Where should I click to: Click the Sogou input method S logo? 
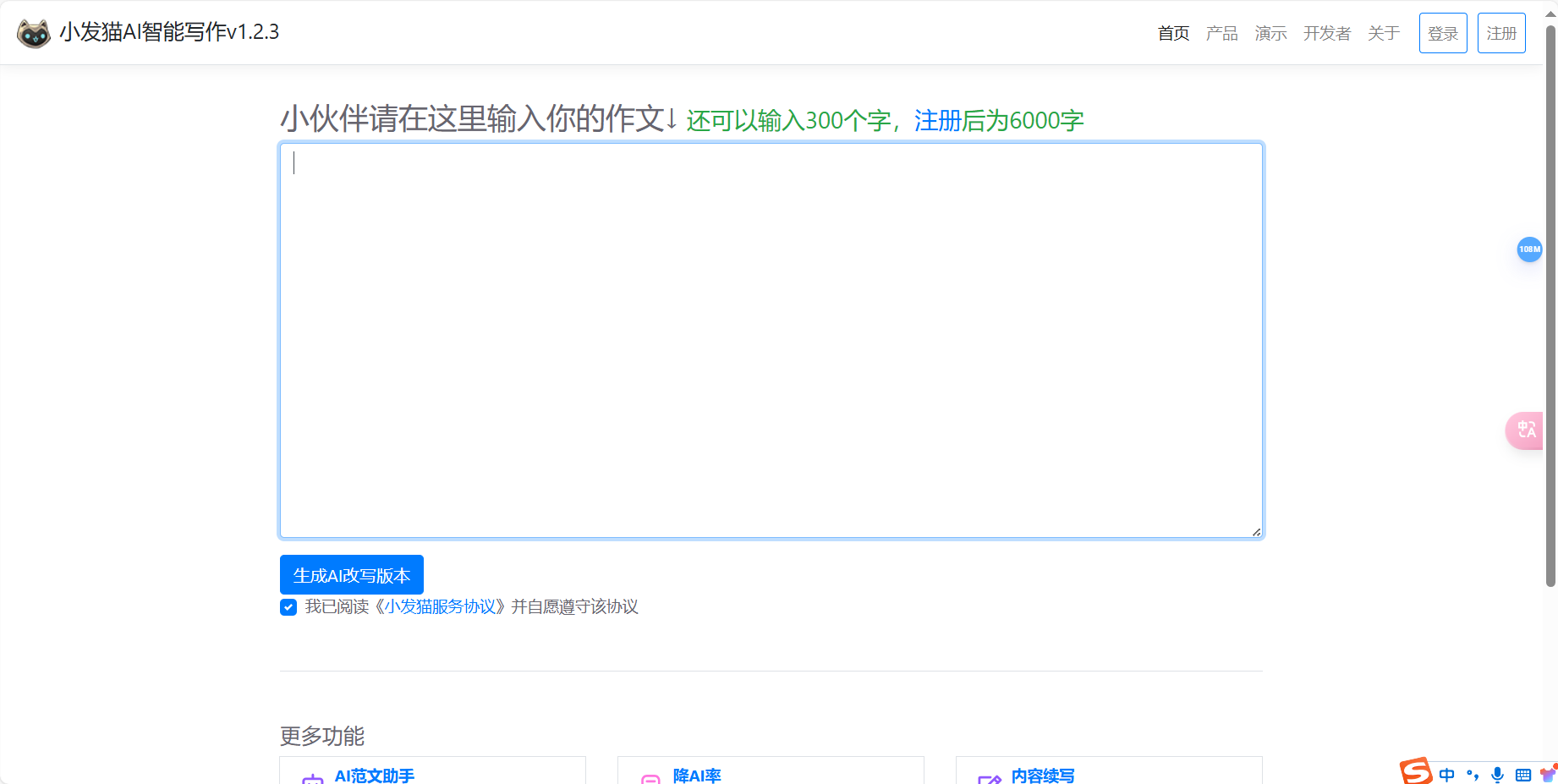point(1415,772)
